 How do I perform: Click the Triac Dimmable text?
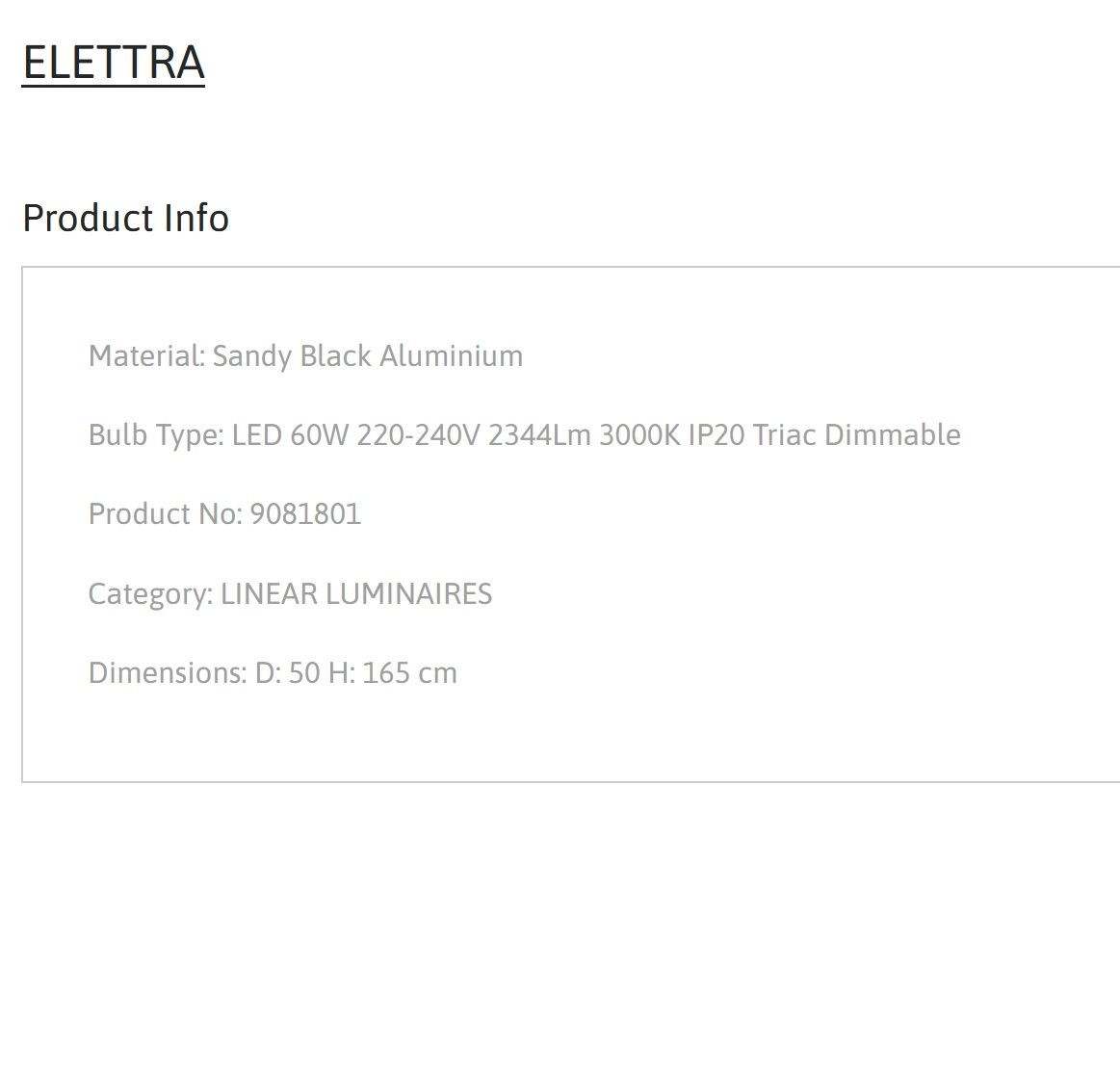coord(856,435)
